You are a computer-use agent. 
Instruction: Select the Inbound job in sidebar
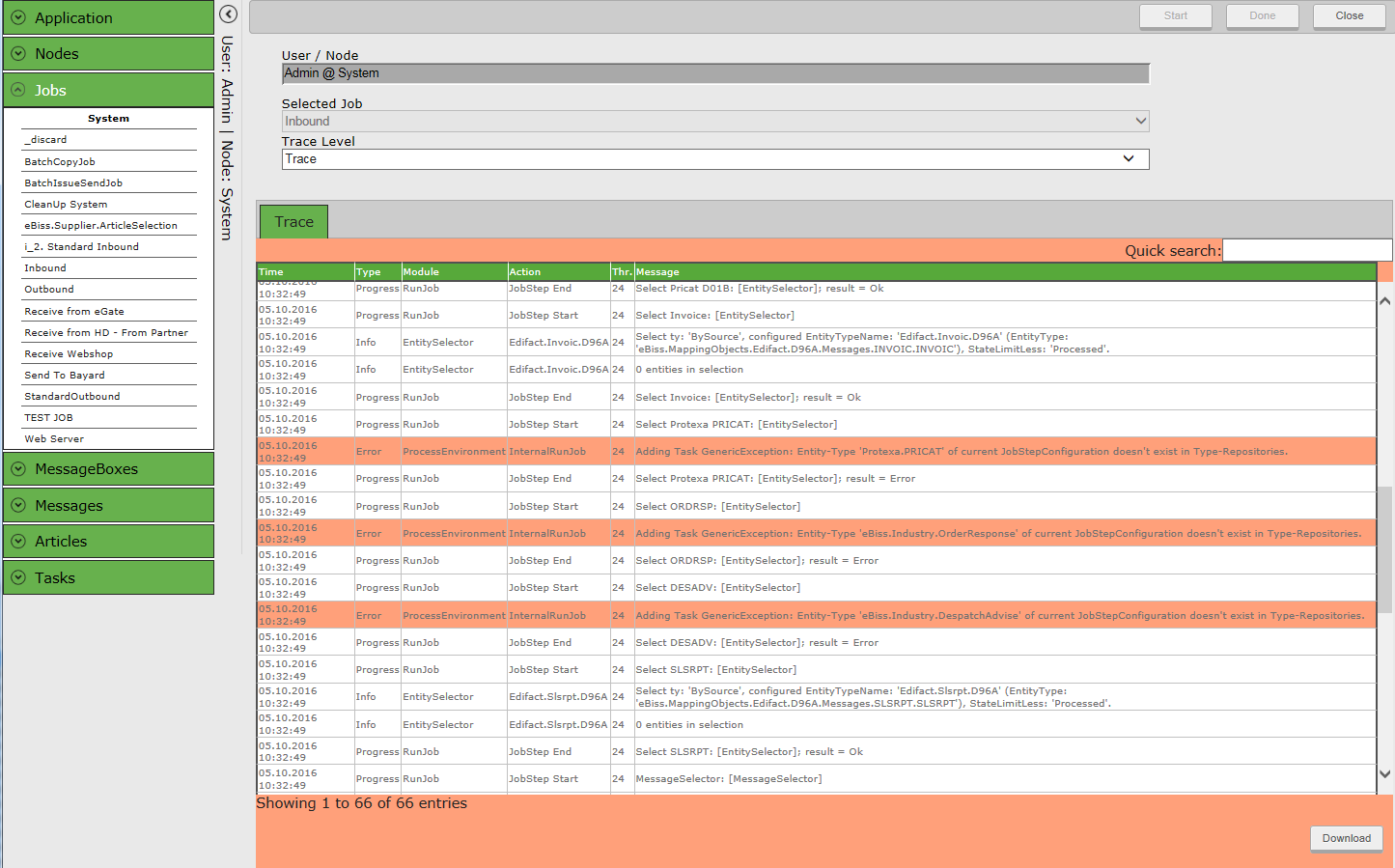(45, 268)
